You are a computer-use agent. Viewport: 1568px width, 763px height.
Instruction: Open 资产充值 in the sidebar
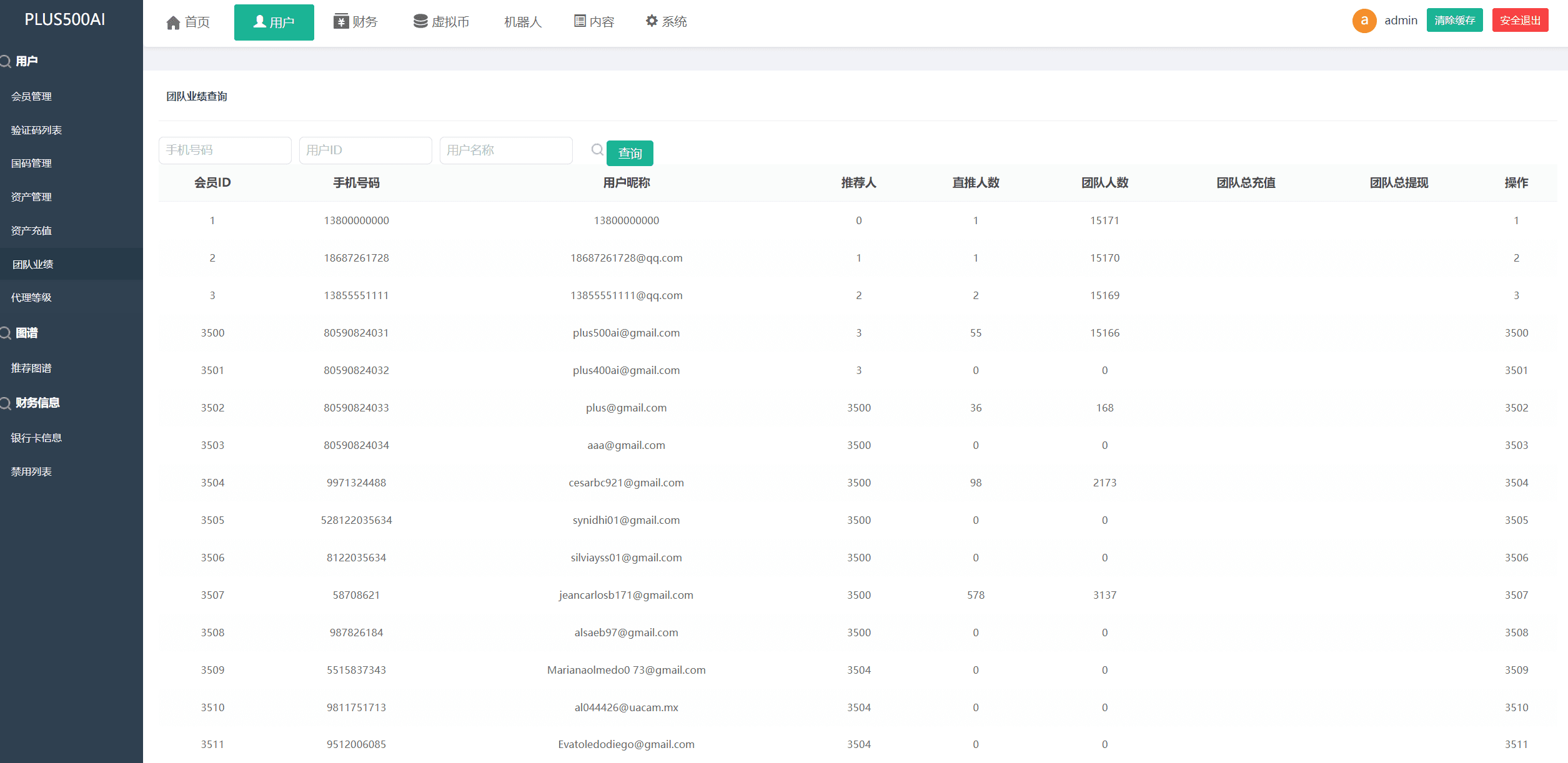(31, 231)
